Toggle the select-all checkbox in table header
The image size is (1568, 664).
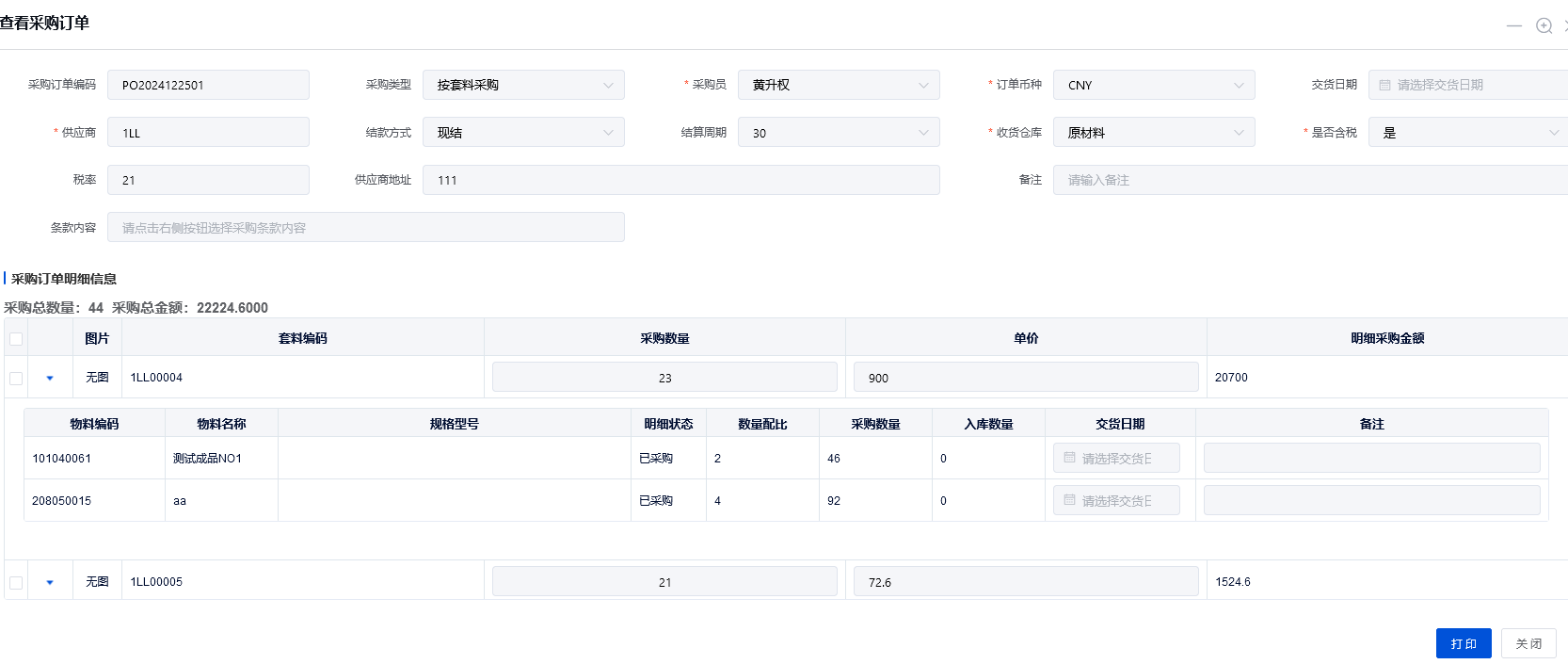tap(16, 339)
